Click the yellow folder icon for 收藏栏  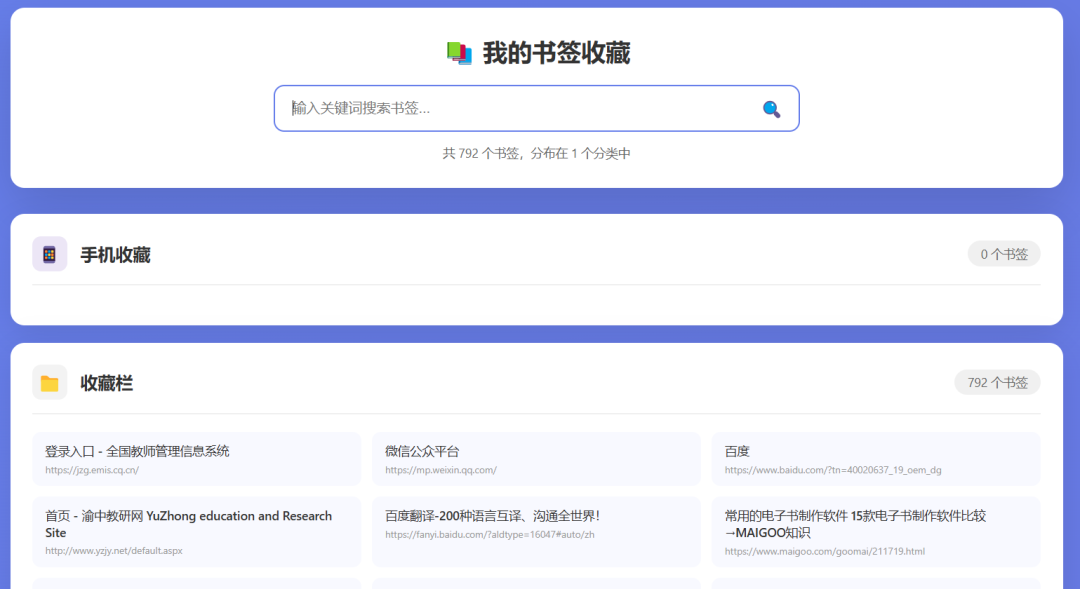click(x=50, y=383)
